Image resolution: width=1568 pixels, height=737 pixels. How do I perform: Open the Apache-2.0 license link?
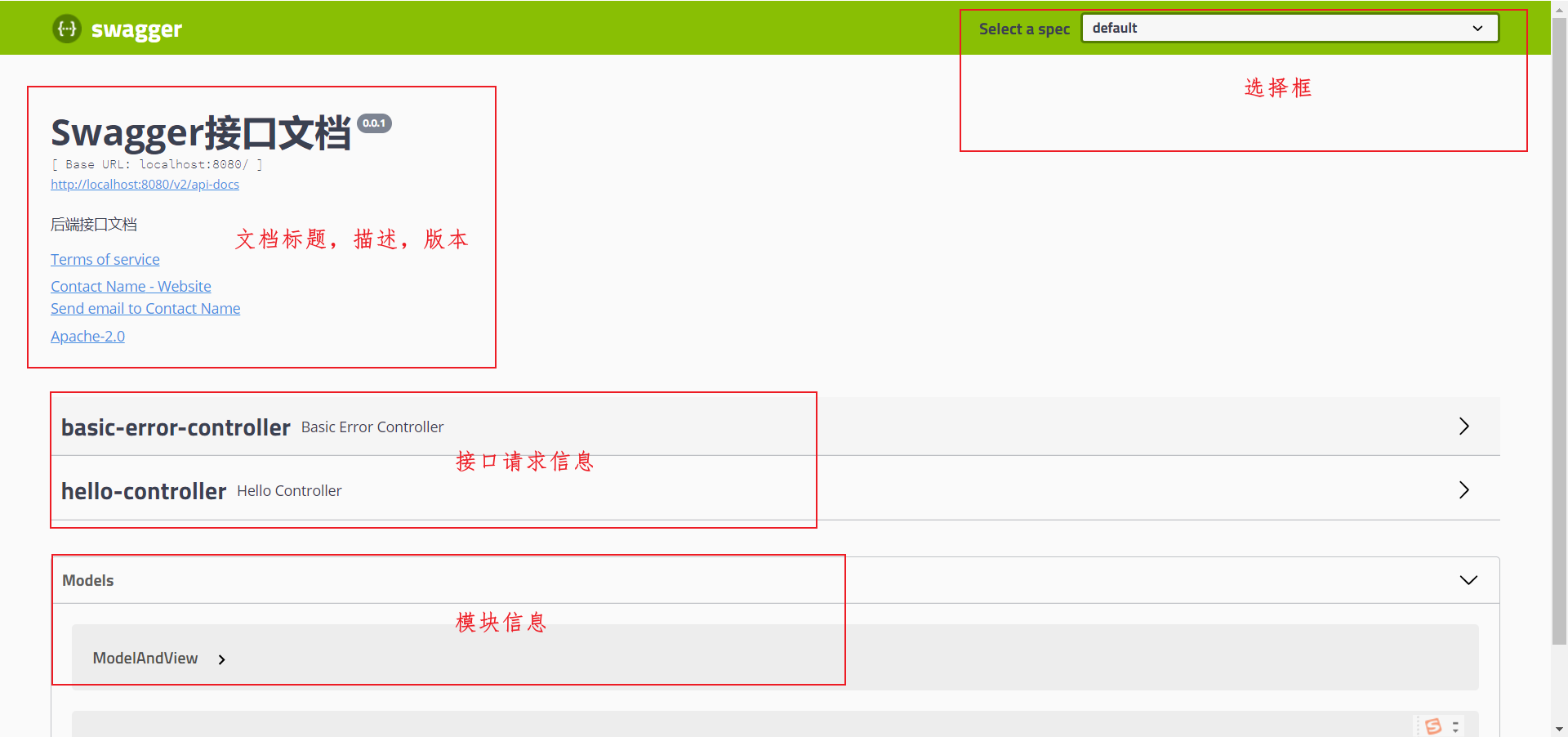click(87, 336)
